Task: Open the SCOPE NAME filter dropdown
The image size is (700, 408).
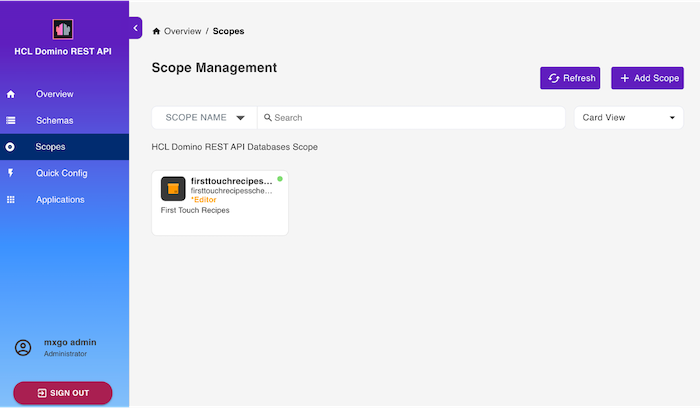Action: pos(204,118)
